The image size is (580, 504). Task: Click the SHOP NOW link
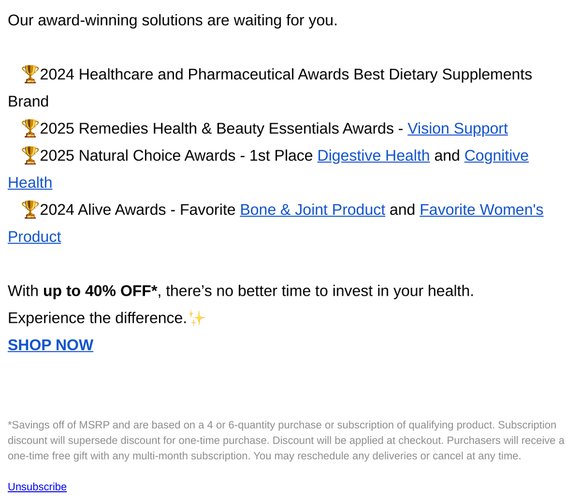tap(51, 345)
